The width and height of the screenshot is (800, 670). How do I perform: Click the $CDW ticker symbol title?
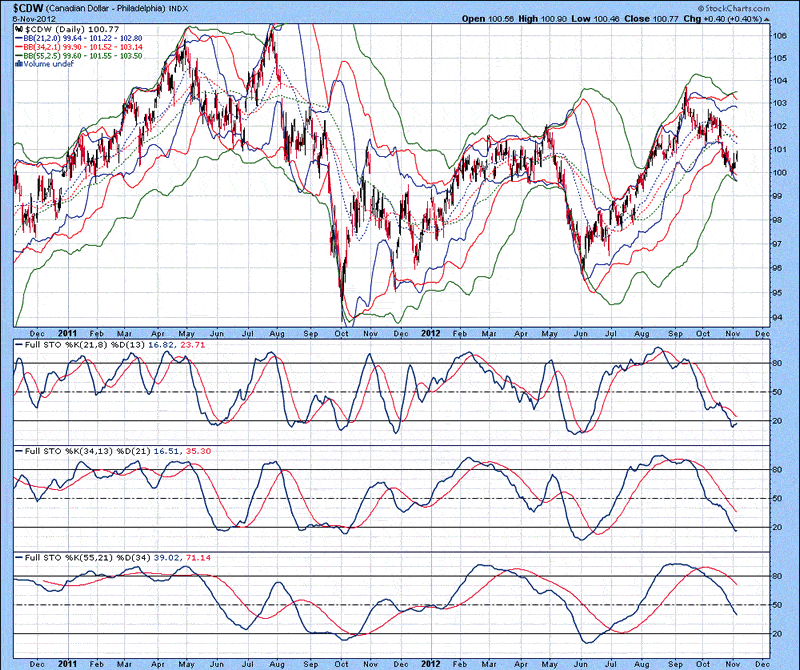[x=27, y=7]
